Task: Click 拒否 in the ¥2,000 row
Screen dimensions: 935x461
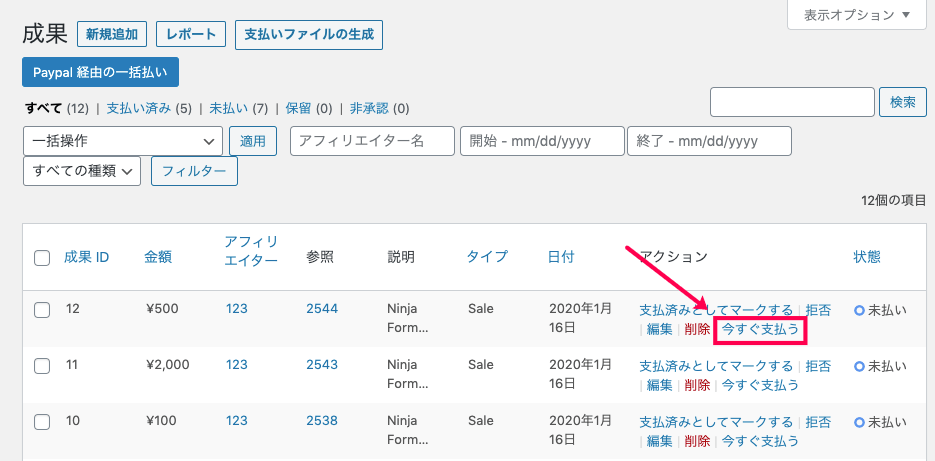Action: pos(818,366)
